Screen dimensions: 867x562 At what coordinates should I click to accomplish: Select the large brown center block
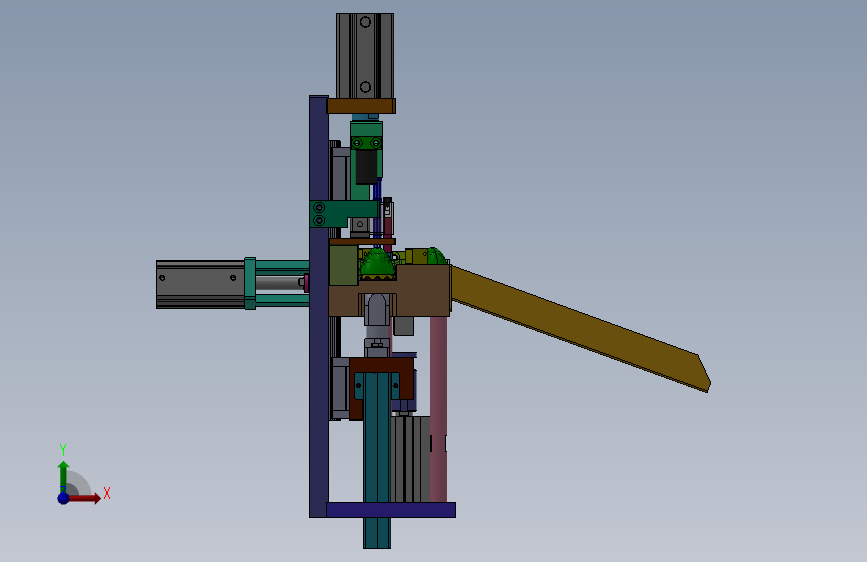click(421, 290)
